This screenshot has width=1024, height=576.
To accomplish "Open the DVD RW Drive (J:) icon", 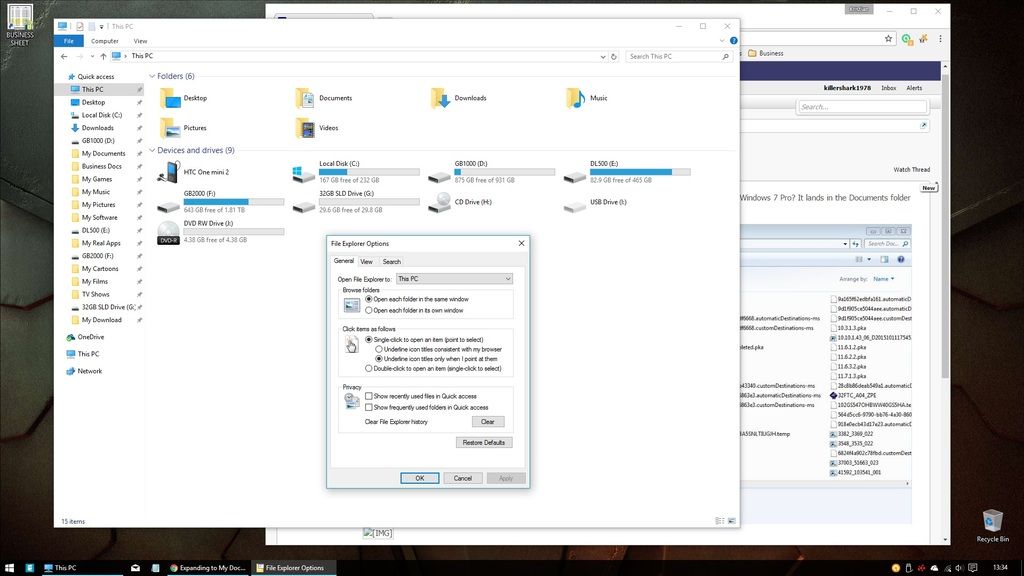I will [x=168, y=232].
